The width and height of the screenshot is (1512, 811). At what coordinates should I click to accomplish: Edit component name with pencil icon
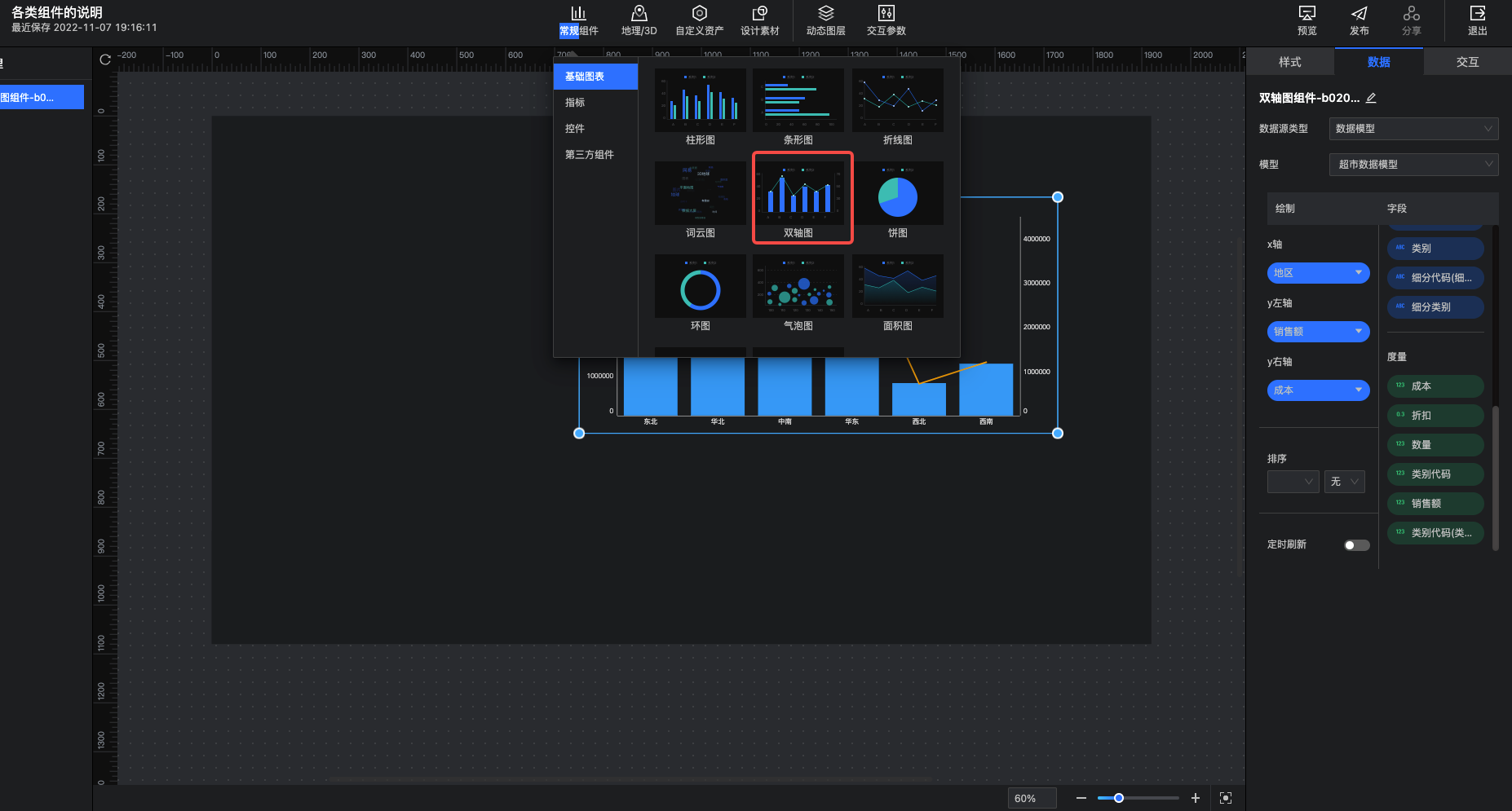(x=1371, y=98)
